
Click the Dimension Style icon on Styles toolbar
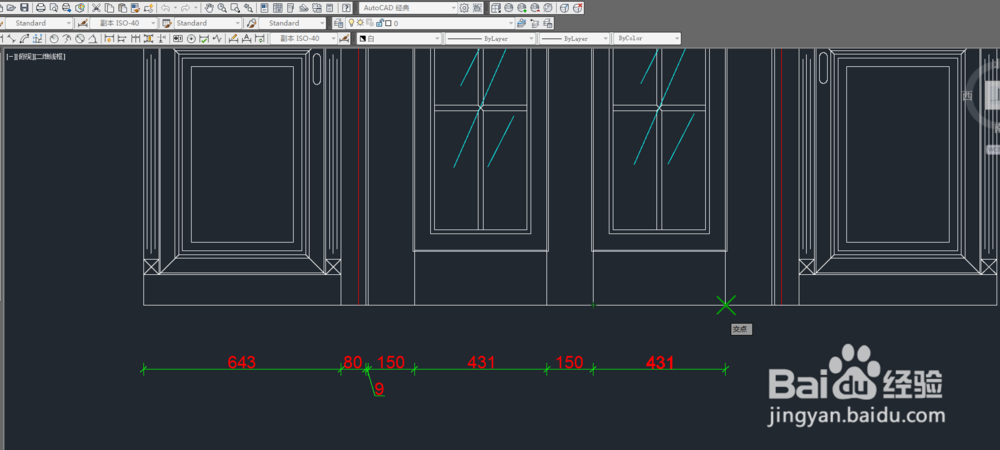tap(82, 23)
